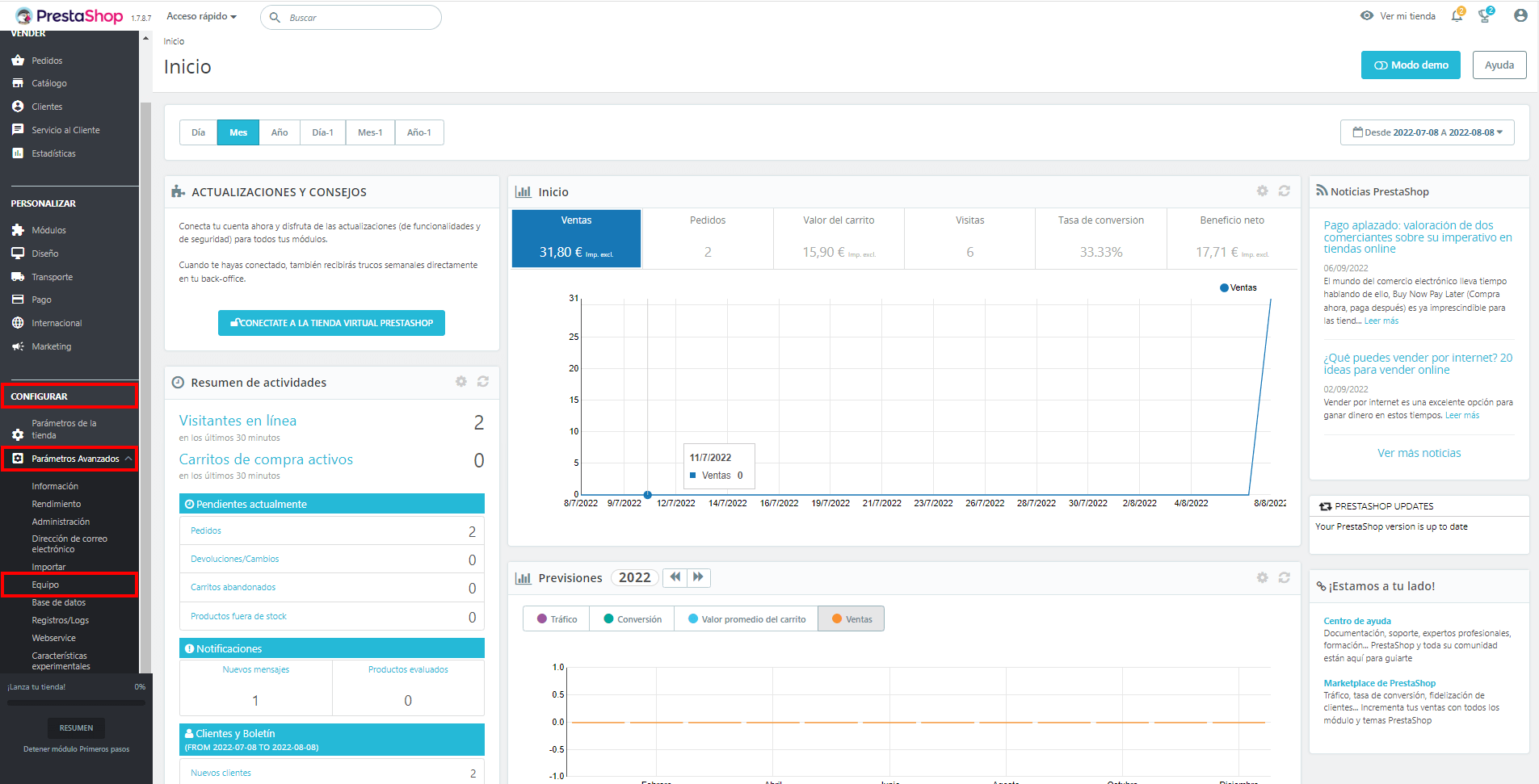This screenshot has height=784, width=1539.
Task: Refresh the Resumen de actividades panel
Action: [483, 381]
